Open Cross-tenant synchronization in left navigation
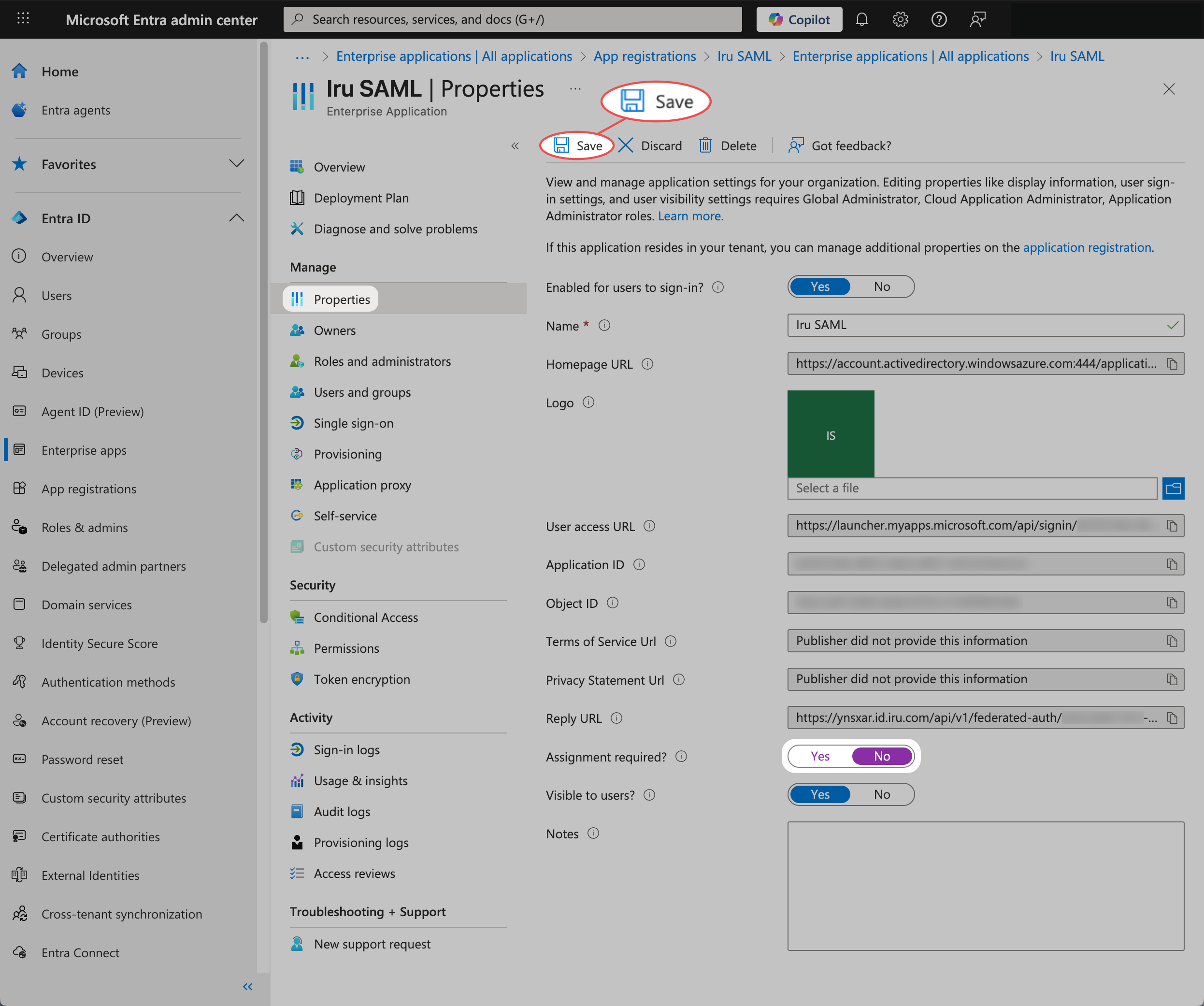The height and width of the screenshot is (1006, 1204). click(x=122, y=914)
